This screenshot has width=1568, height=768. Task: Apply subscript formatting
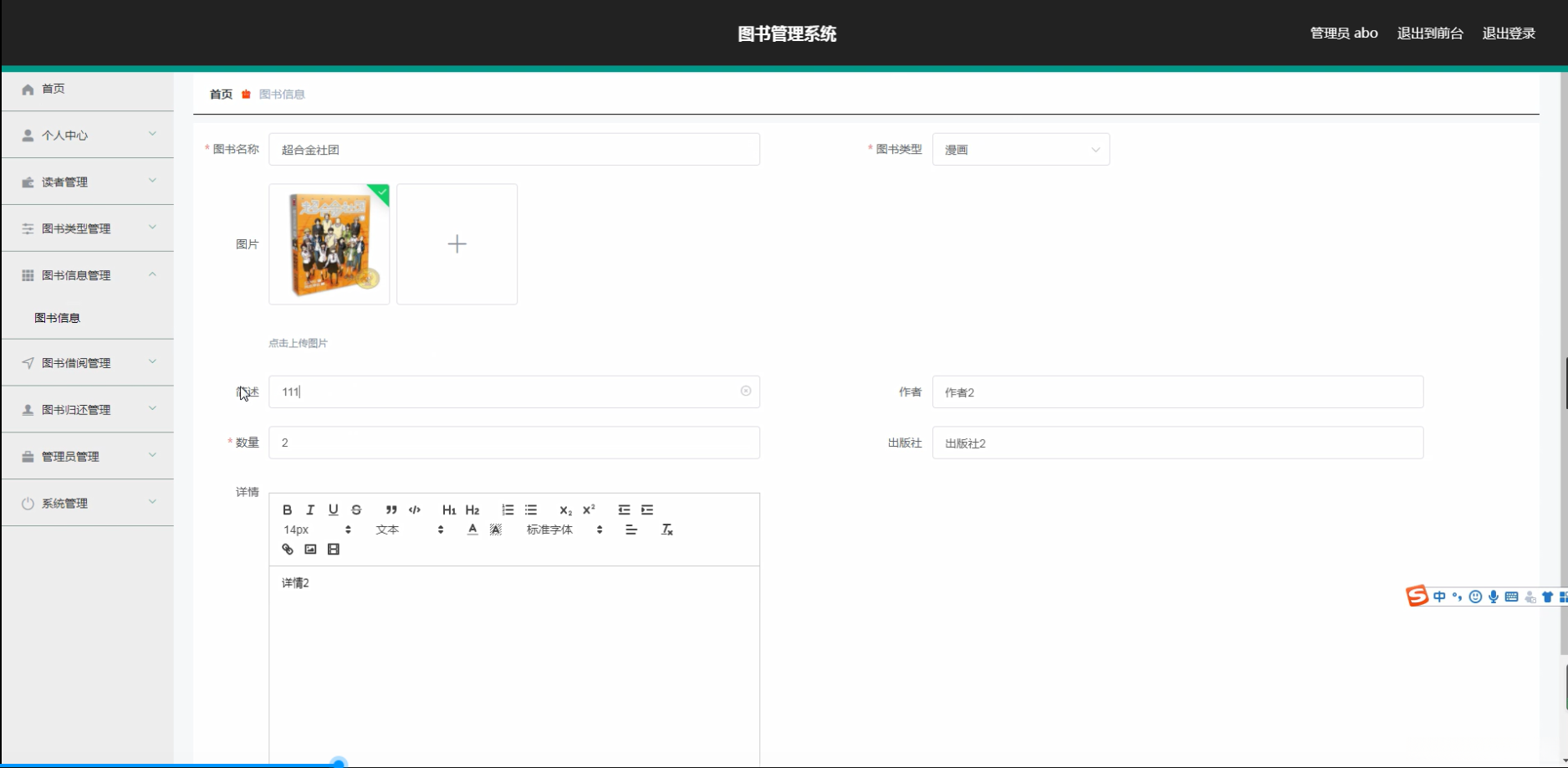[565, 509]
